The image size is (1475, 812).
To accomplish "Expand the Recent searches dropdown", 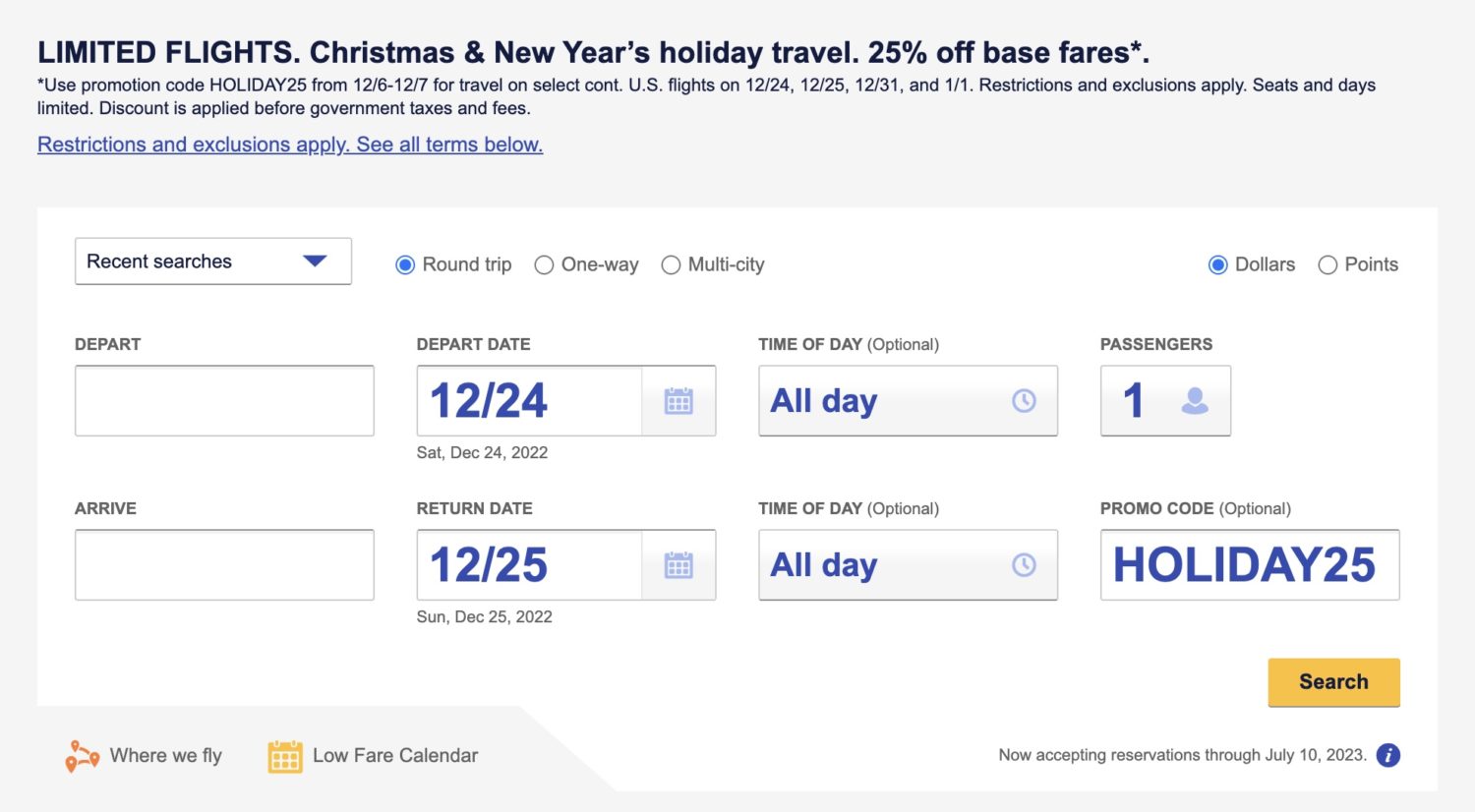I will 212,261.
